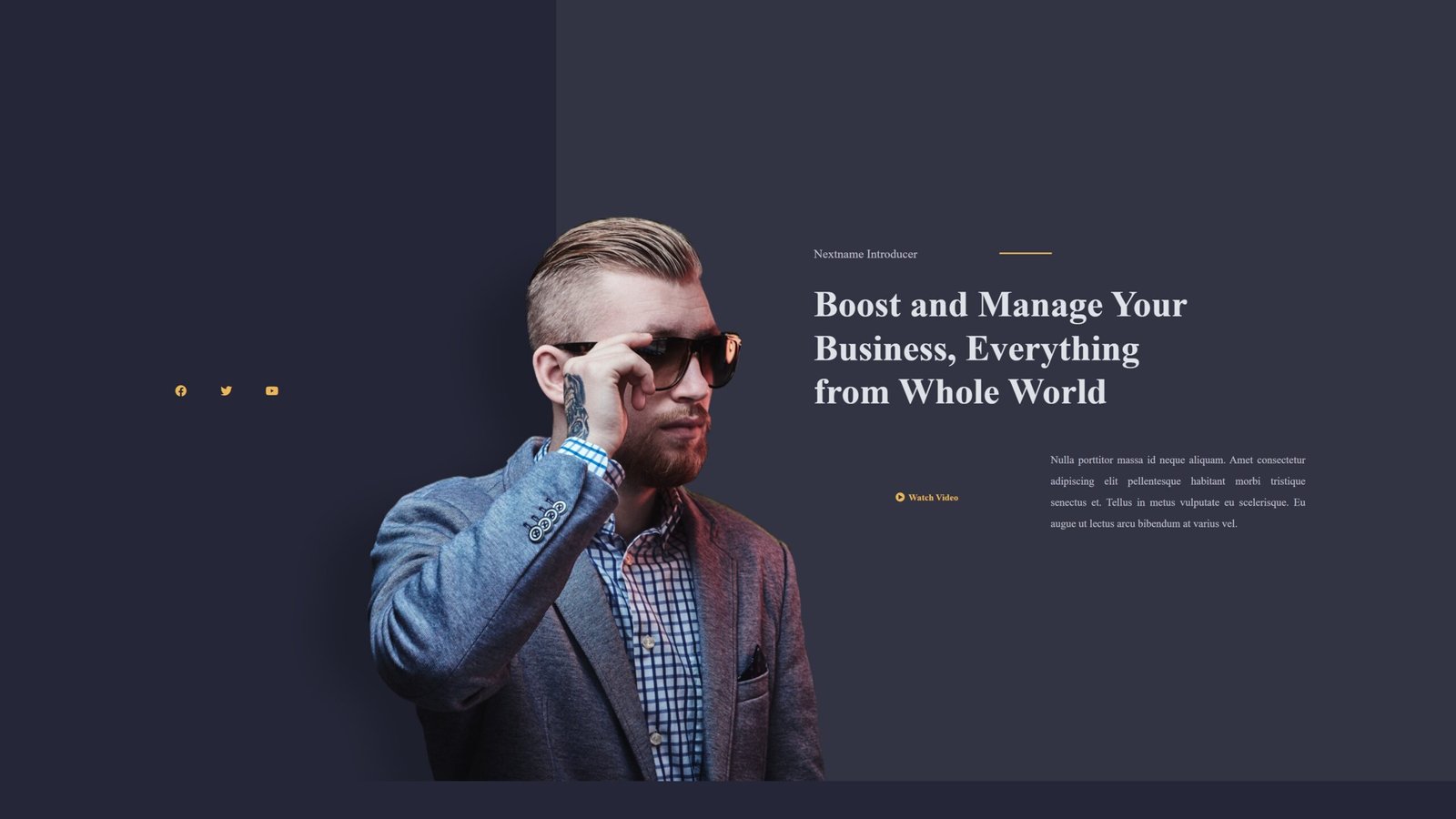The width and height of the screenshot is (1456, 819).
Task: Click the "from Whole World" heading line
Action: click(x=960, y=392)
